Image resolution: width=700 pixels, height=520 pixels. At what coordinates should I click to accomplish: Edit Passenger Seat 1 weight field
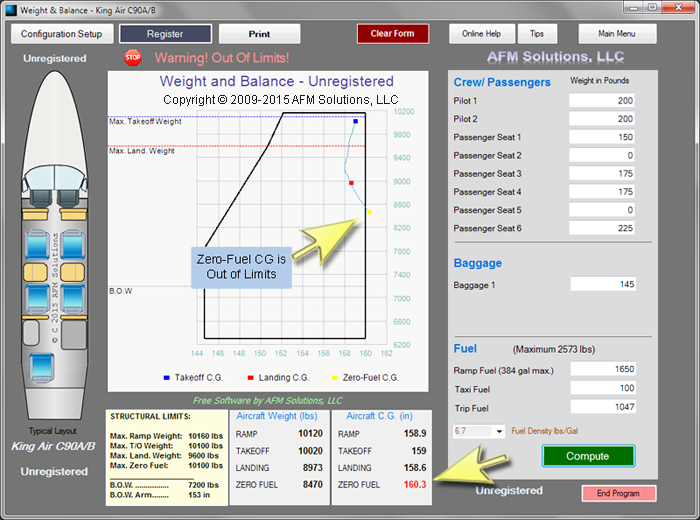pos(601,137)
